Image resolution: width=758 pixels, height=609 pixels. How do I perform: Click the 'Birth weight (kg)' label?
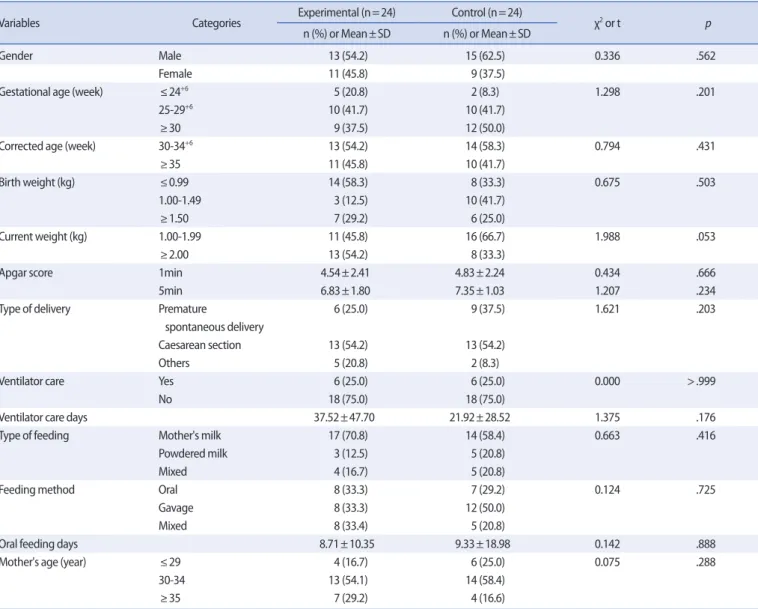coord(37,182)
